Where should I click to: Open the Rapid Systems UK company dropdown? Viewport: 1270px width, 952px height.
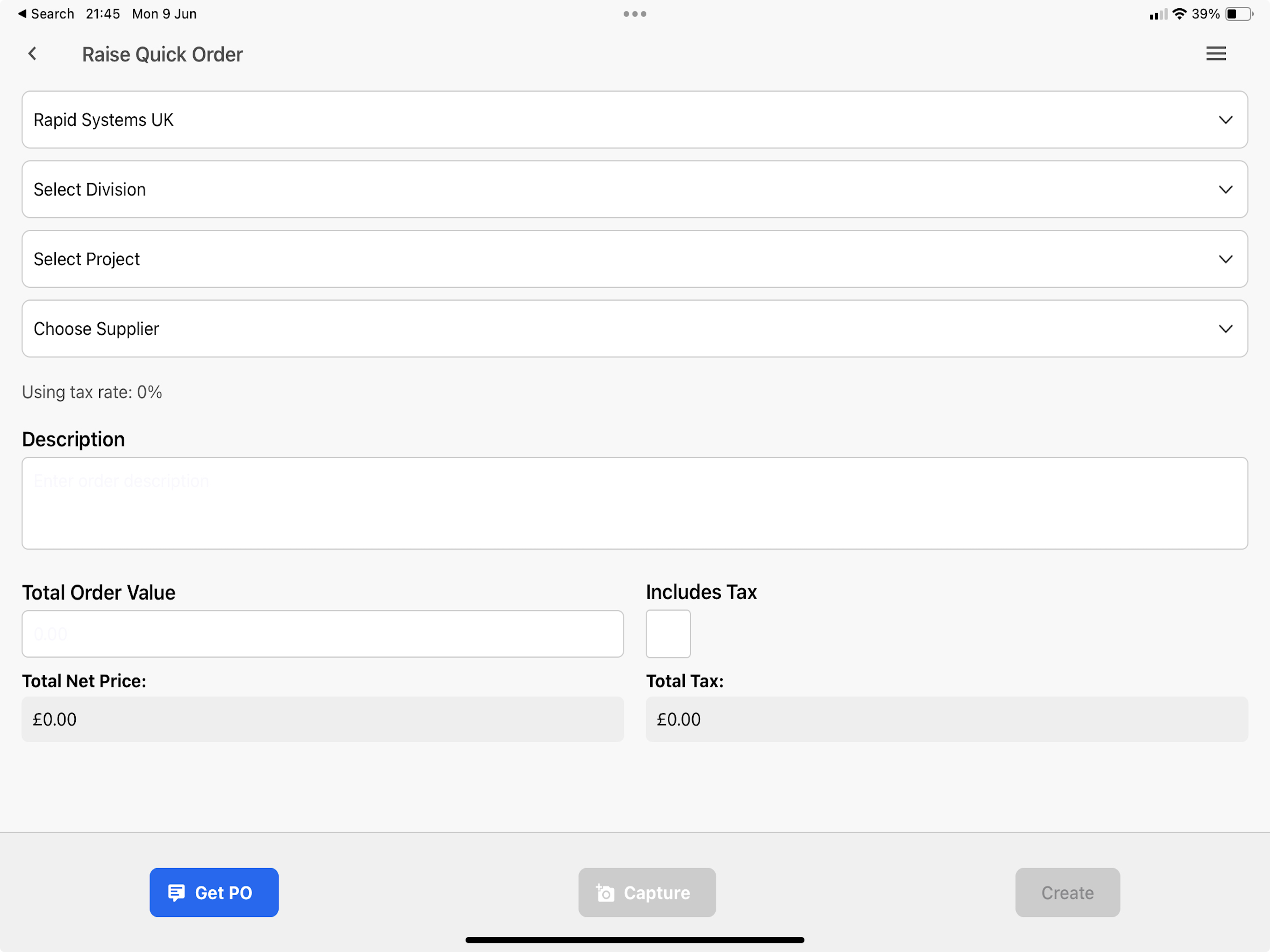635,120
